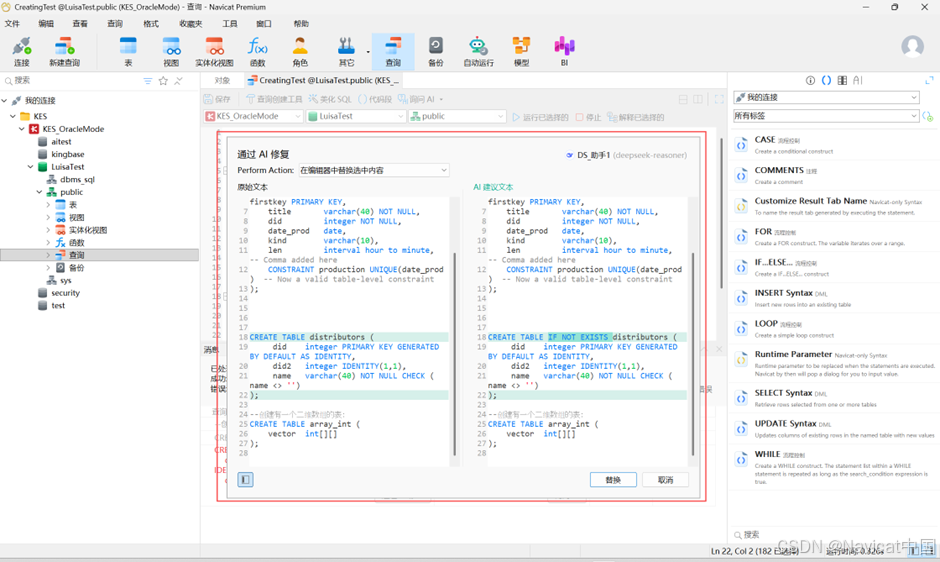
Task: Click the 查询创建工具 button
Action: click(275, 100)
